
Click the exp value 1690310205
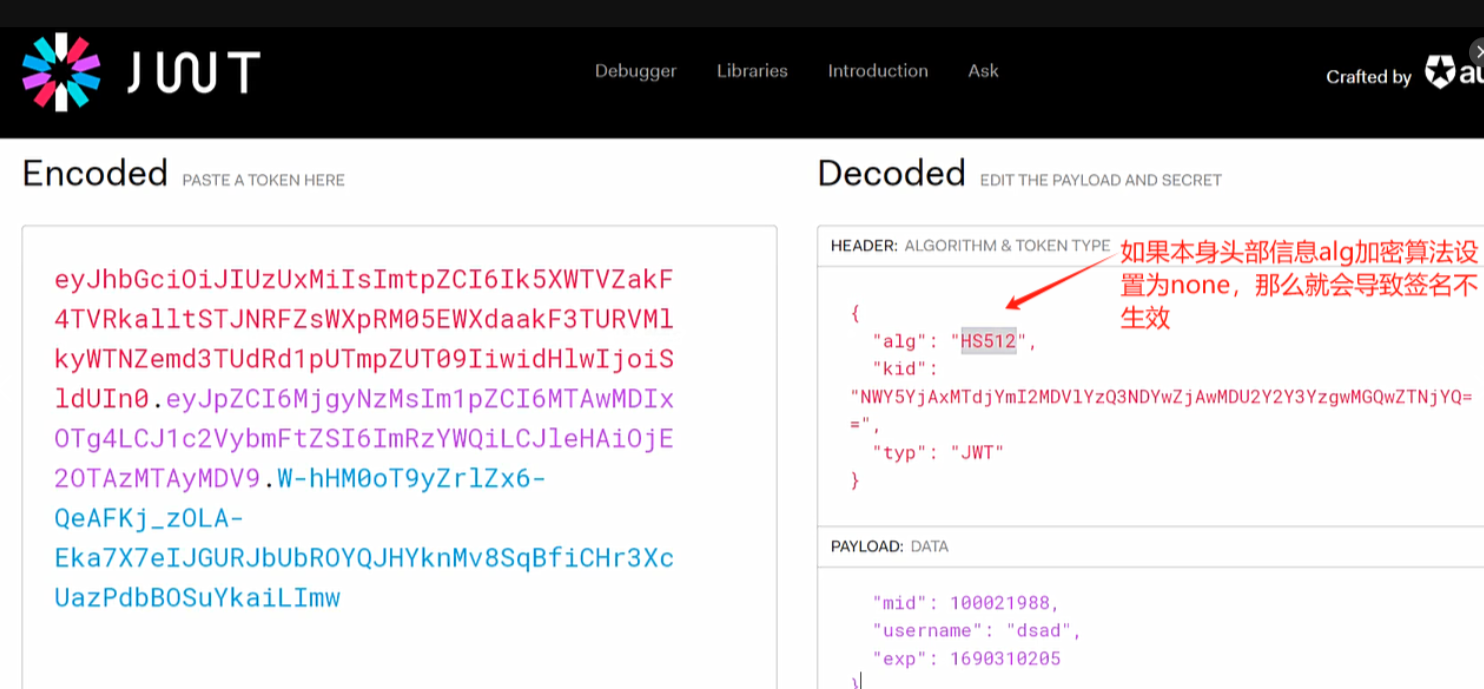(1005, 658)
